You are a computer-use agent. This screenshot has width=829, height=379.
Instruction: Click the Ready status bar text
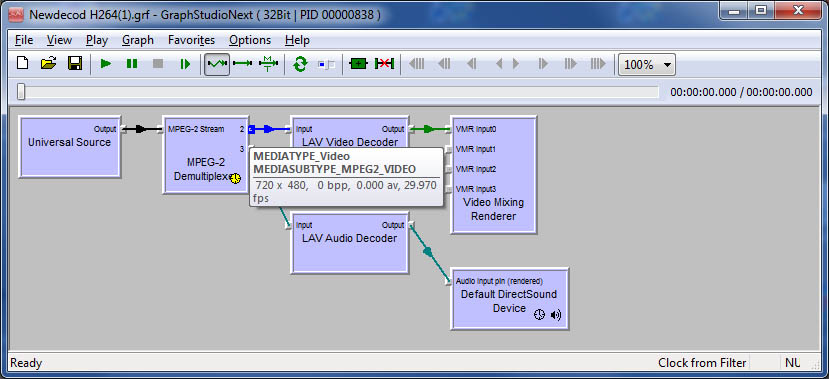pos(26,363)
